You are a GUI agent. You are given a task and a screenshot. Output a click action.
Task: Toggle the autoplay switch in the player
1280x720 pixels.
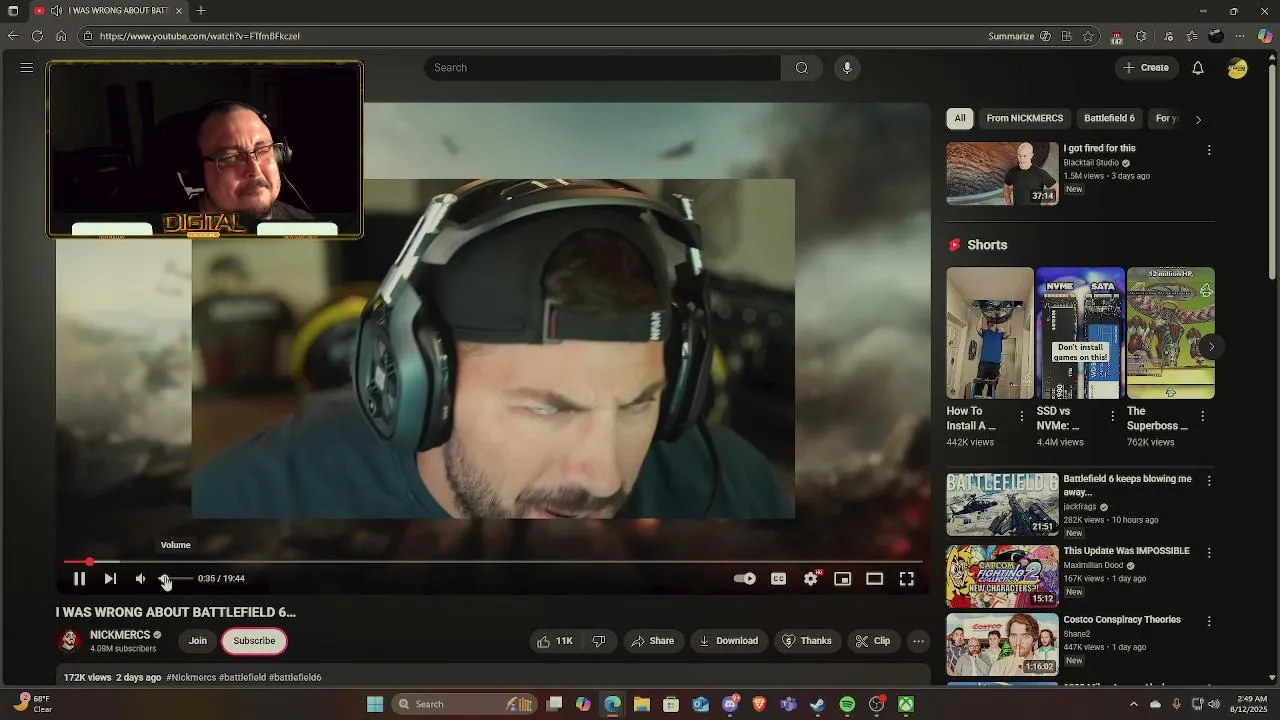[744, 578]
